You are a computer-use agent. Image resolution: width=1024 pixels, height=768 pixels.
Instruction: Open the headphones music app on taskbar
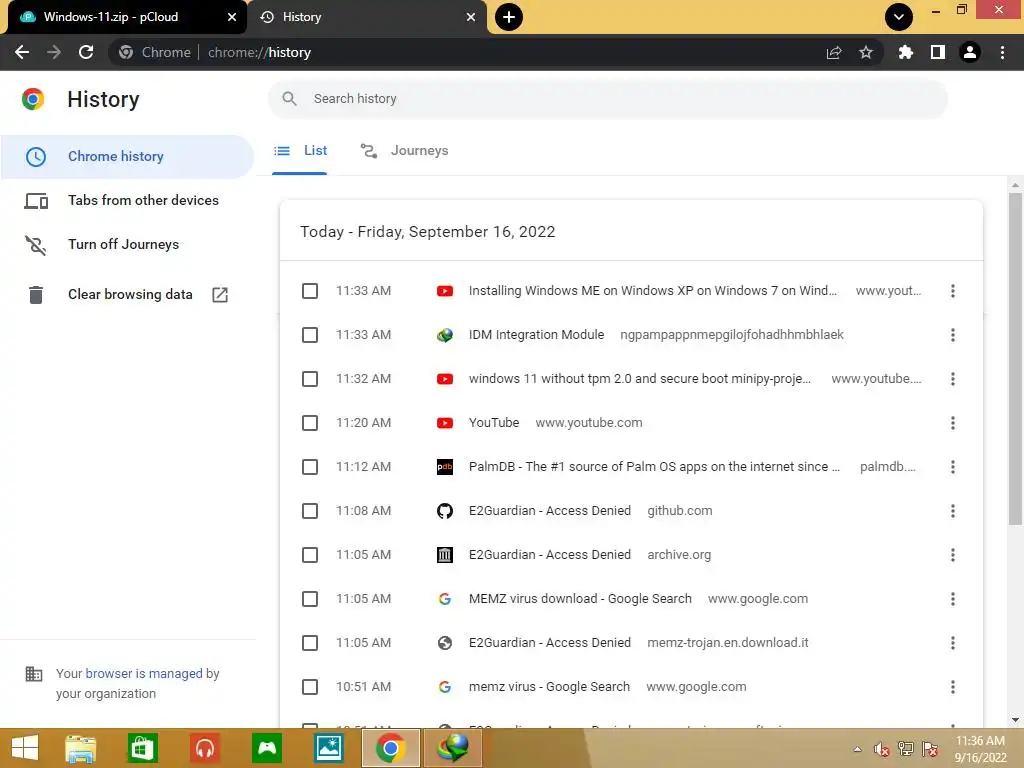point(205,748)
